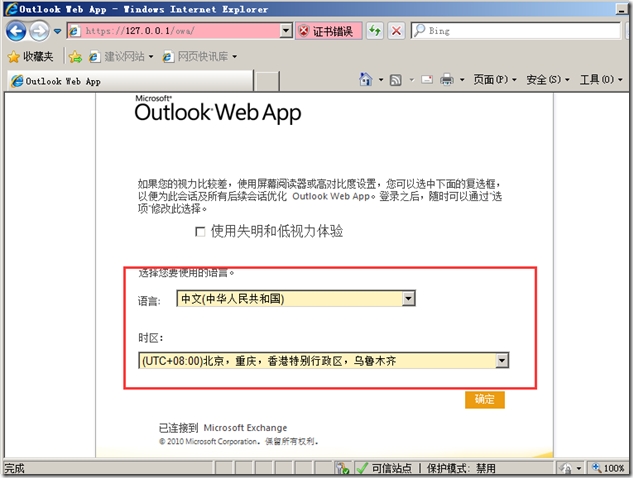Click the Read mail envelope icon

coord(427,80)
